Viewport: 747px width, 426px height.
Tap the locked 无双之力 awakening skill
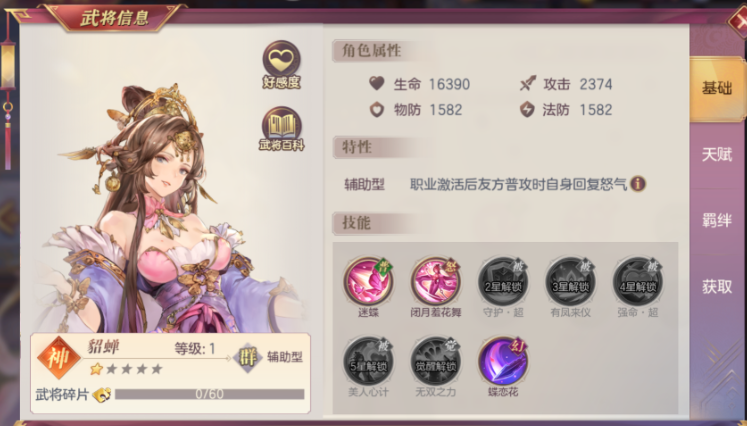coord(435,361)
